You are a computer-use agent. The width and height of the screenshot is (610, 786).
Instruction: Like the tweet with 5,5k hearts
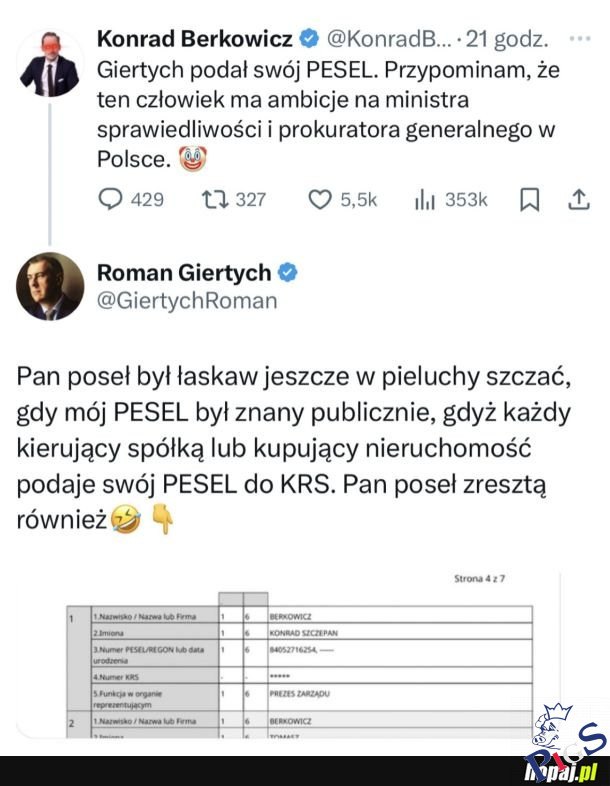click(320, 200)
